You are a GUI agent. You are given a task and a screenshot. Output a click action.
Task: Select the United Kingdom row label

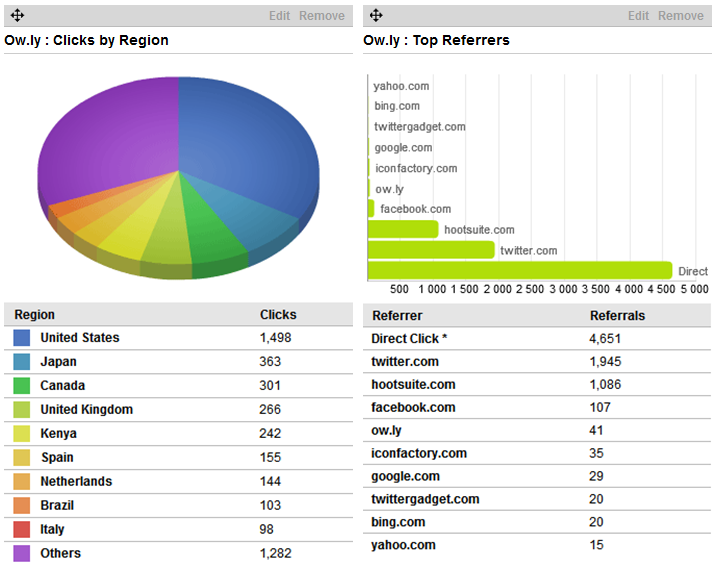(x=87, y=410)
